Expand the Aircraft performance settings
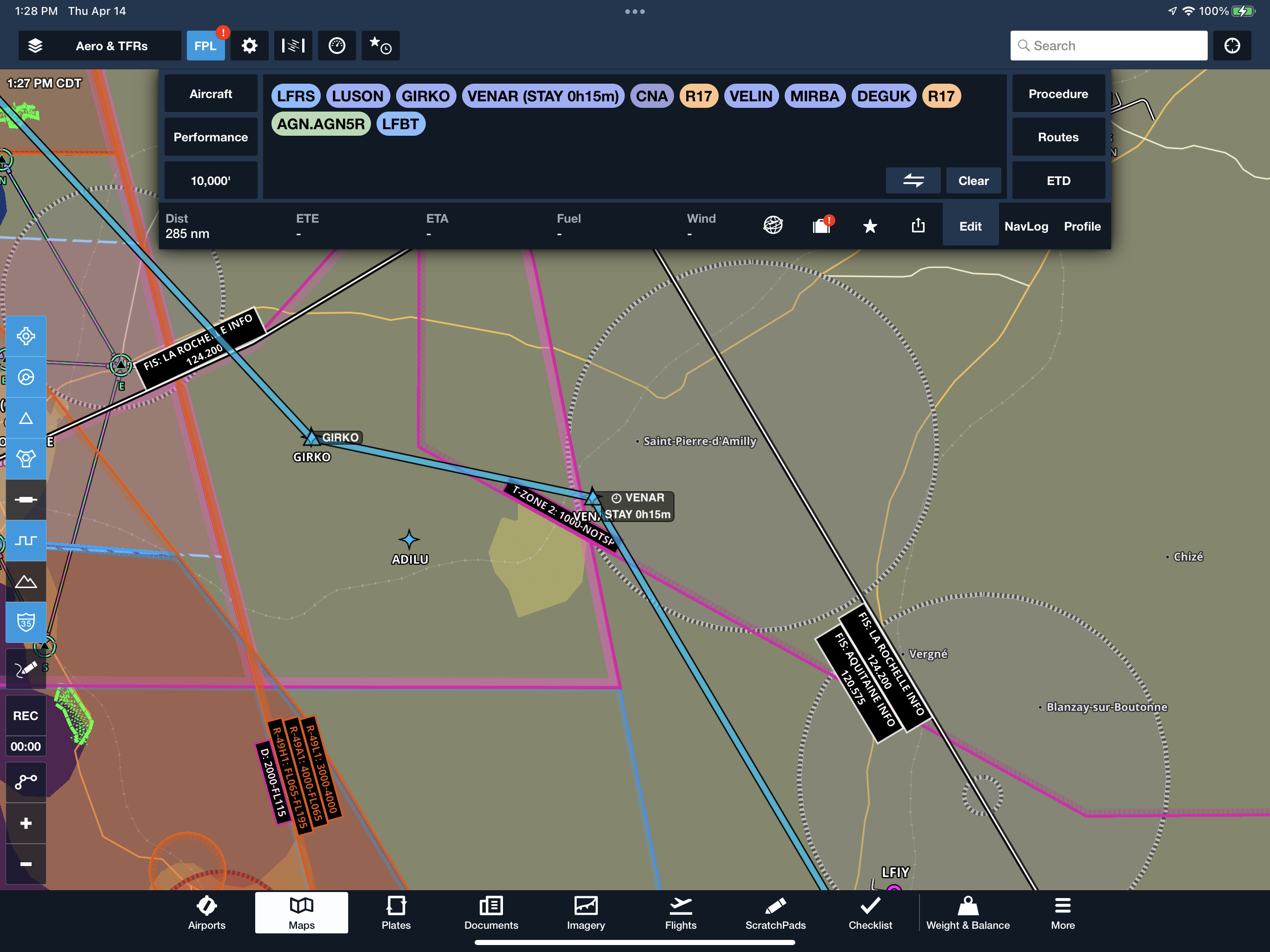This screenshot has height=952, width=1270. (210, 137)
